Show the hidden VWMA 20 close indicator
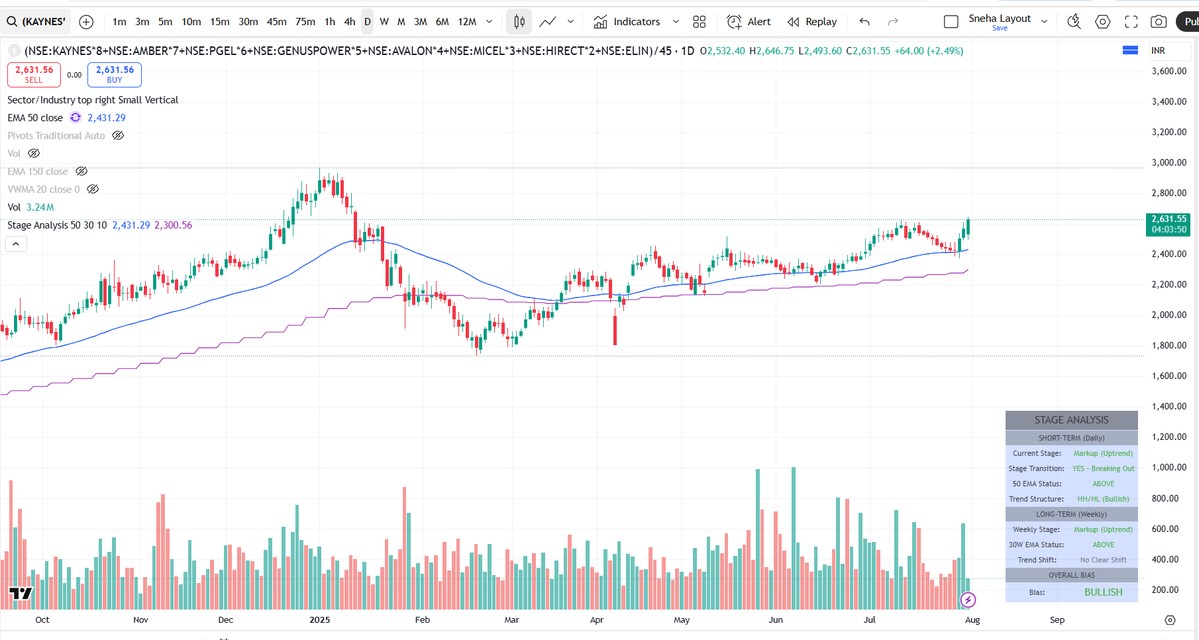The height and width of the screenshot is (640, 1199). tap(93, 189)
